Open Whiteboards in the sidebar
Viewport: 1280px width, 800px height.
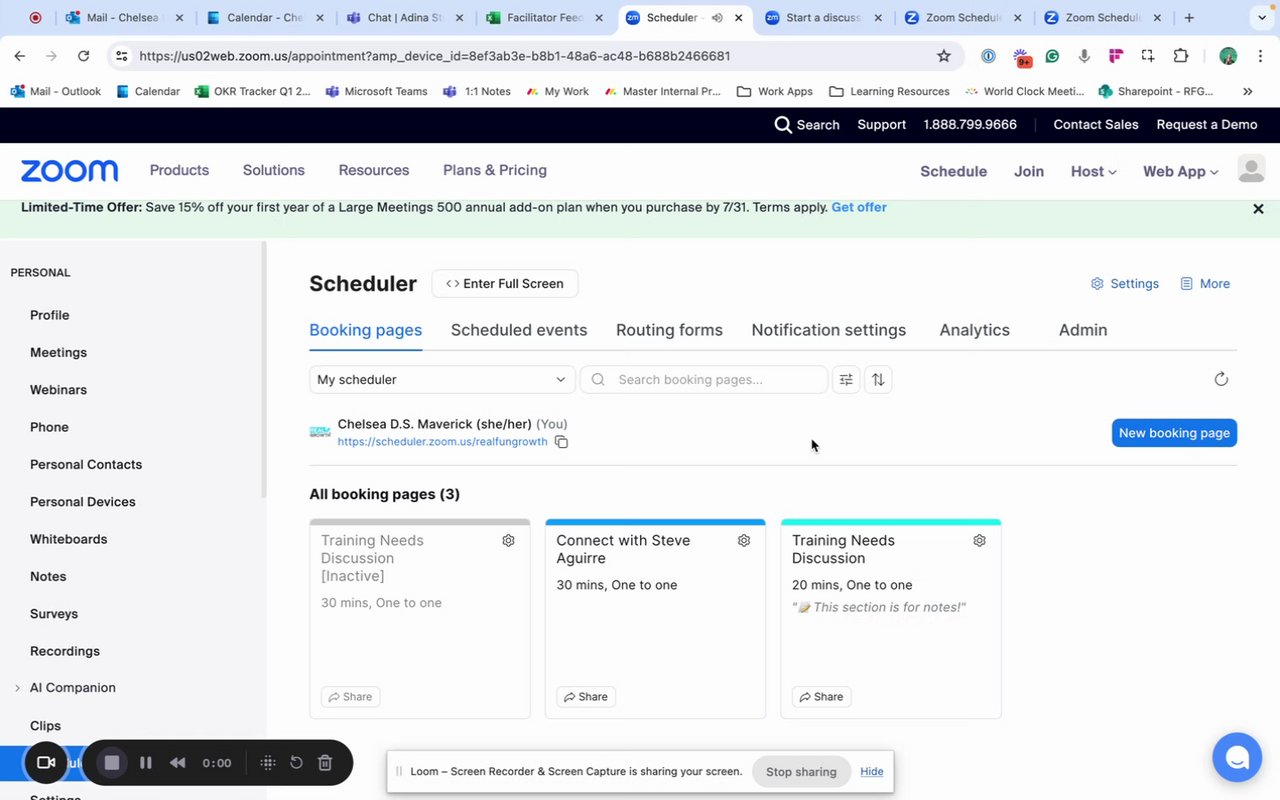tap(68, 539)
